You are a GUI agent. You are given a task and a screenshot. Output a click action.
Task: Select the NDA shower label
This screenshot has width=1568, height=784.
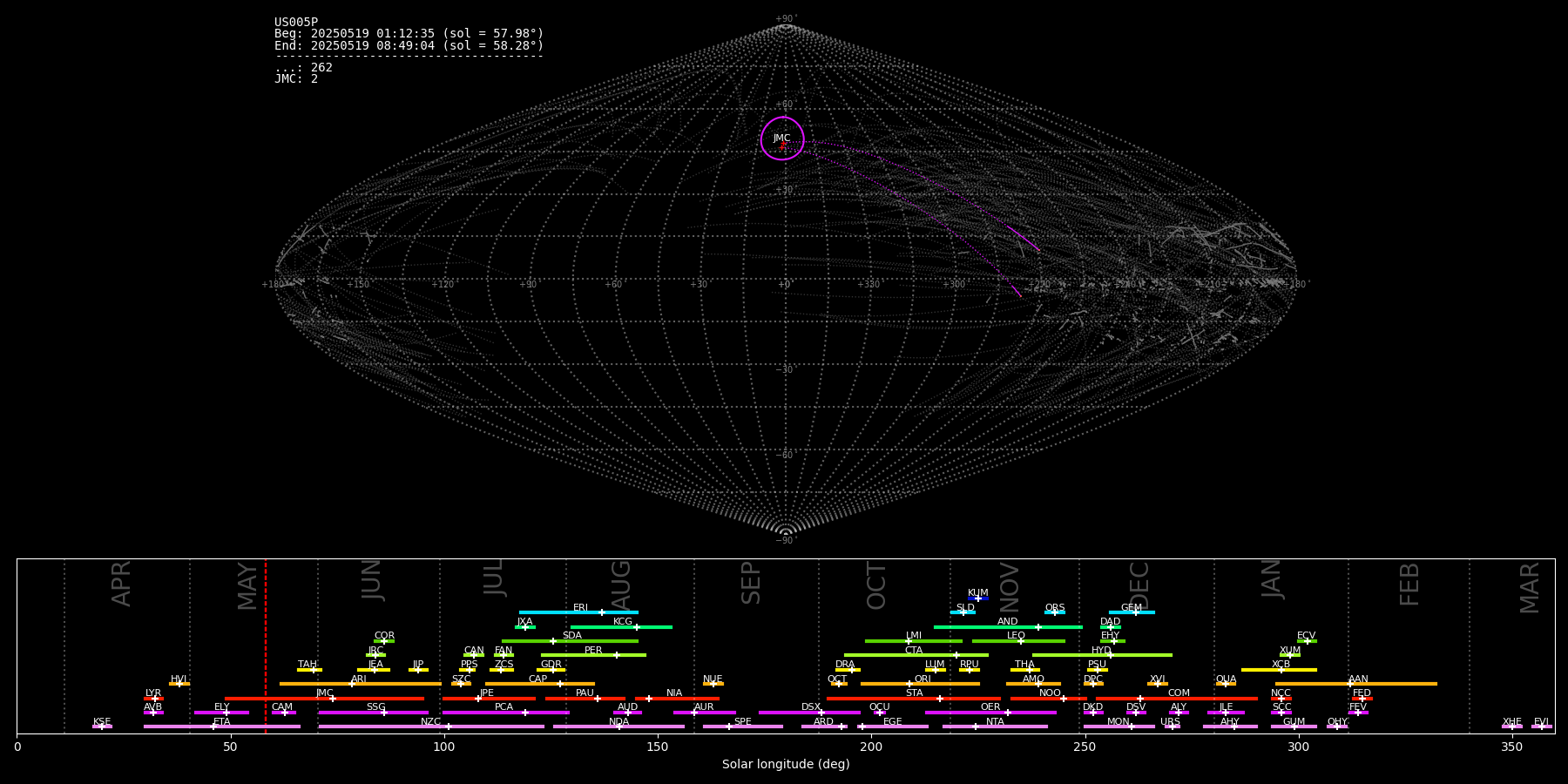click(x=618, y=722)
